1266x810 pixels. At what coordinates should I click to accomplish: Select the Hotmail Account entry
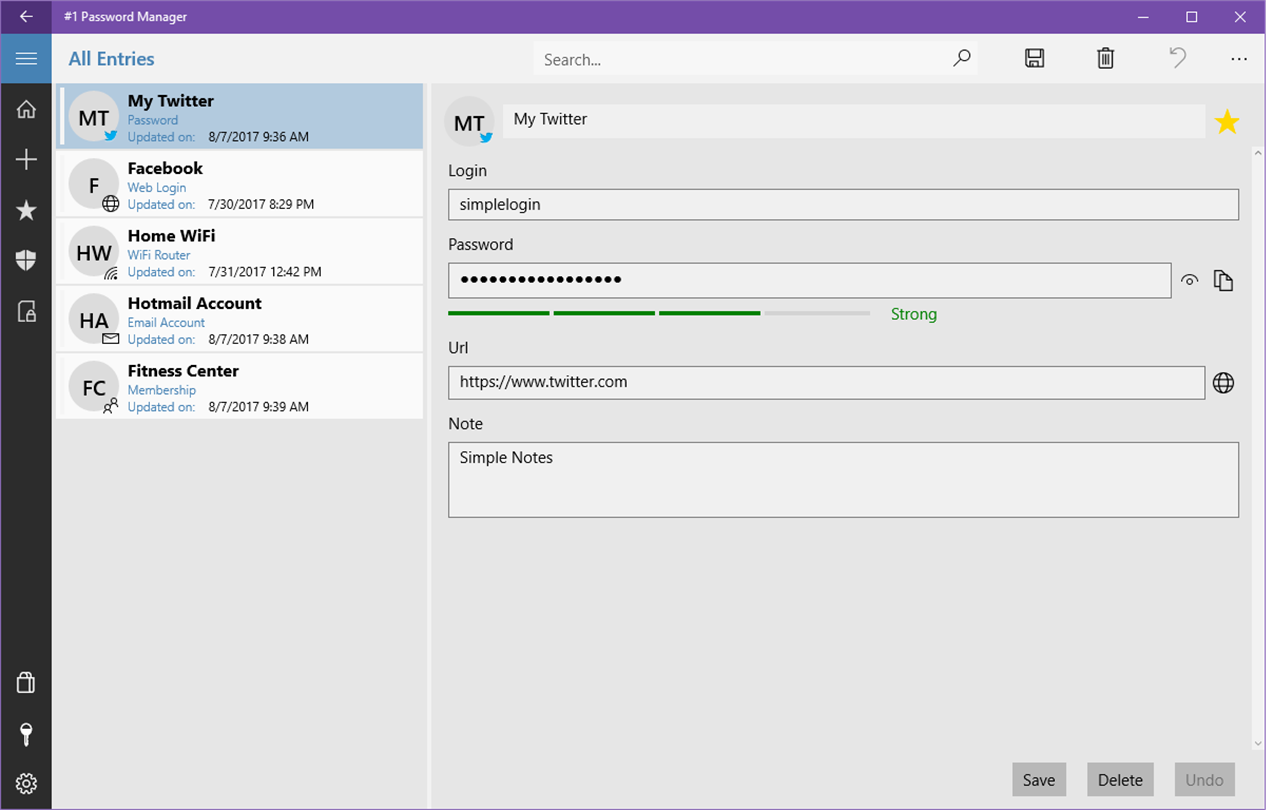coord(240,319)
